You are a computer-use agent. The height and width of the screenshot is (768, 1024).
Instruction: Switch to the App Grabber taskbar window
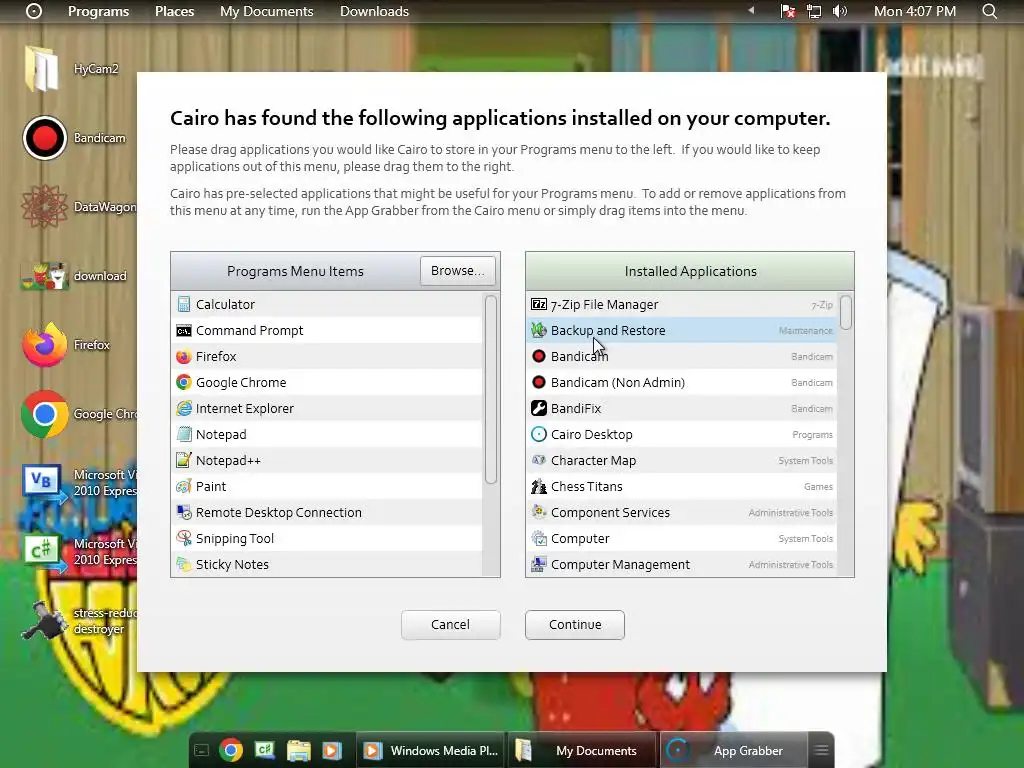tap(734, 750)
